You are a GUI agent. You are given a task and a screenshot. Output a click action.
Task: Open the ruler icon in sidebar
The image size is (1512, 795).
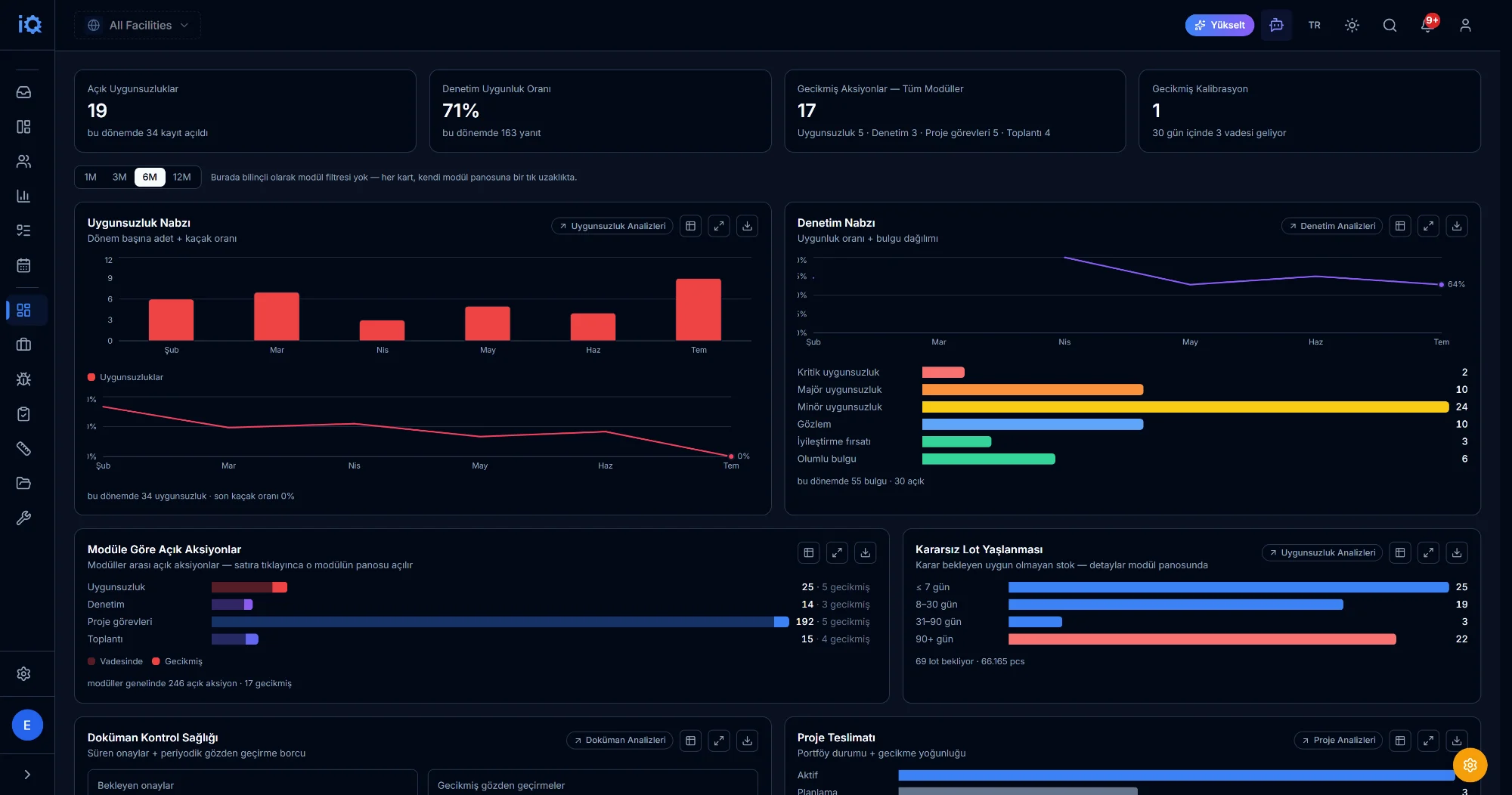click(x=23, y=449)
